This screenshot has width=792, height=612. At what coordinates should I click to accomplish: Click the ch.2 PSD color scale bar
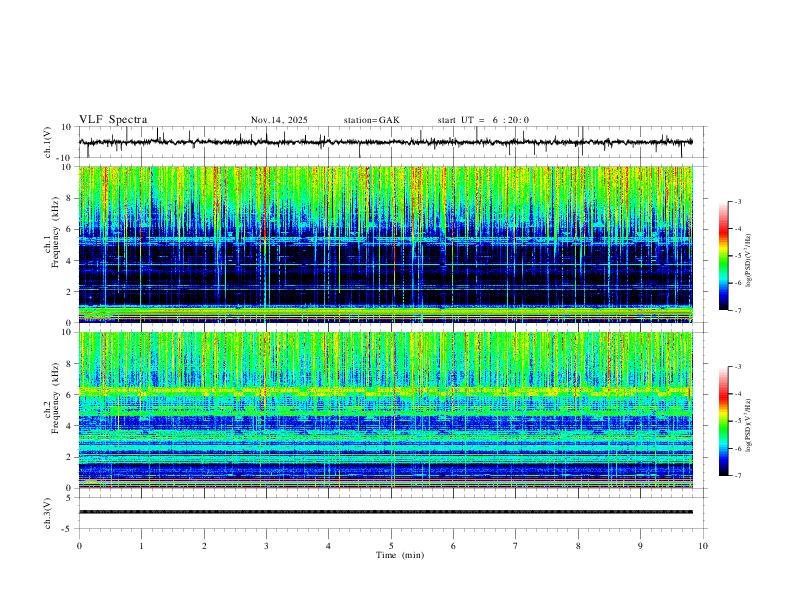coord(723,421)
